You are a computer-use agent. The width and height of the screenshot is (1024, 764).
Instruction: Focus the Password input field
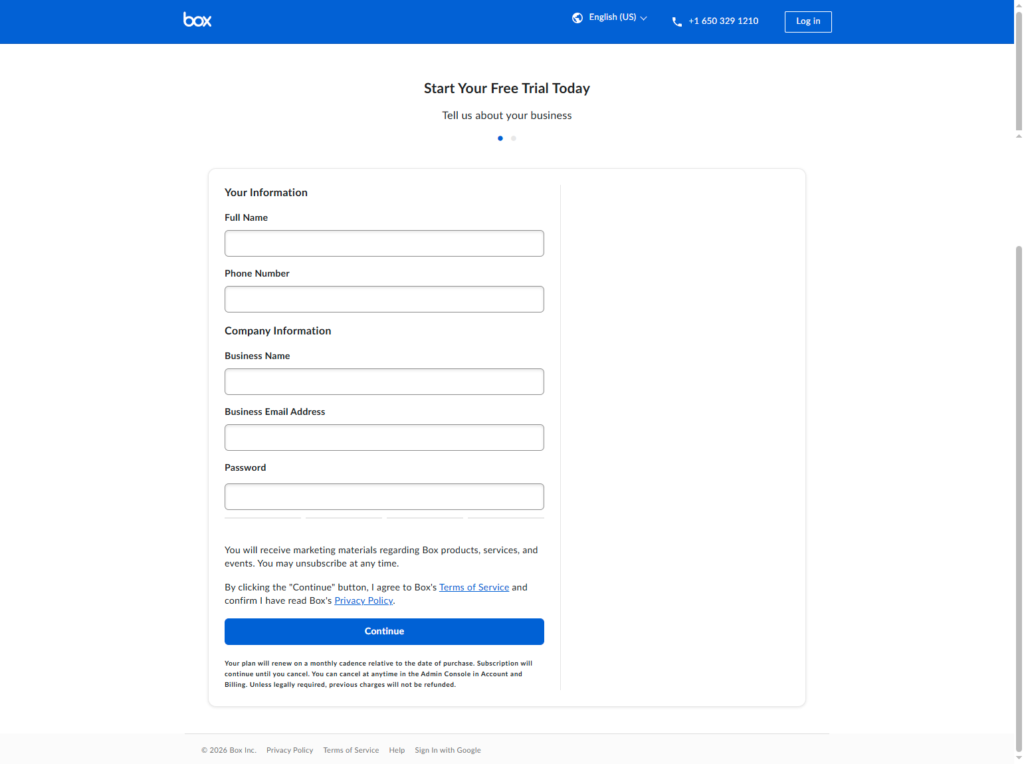tap(384, 496)
